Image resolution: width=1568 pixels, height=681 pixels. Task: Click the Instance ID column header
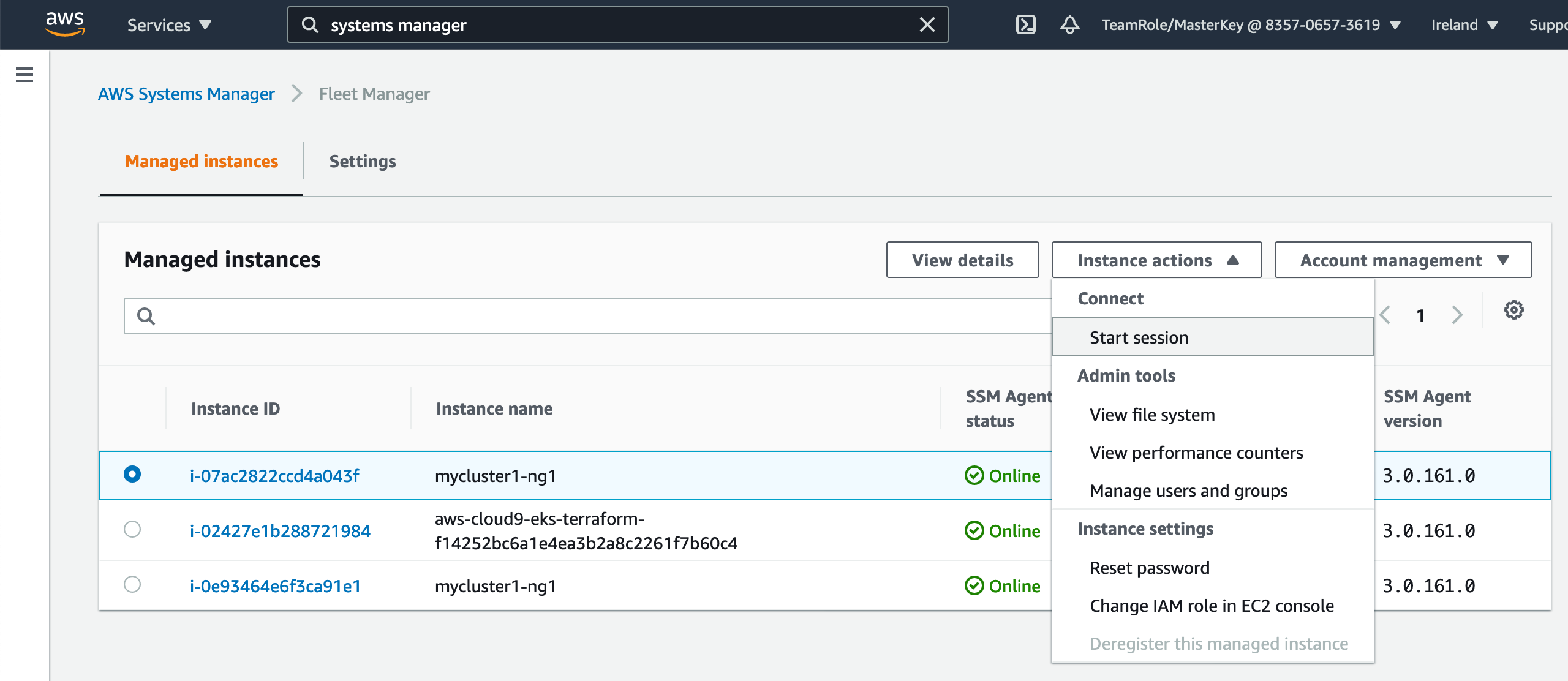[235, 408]
